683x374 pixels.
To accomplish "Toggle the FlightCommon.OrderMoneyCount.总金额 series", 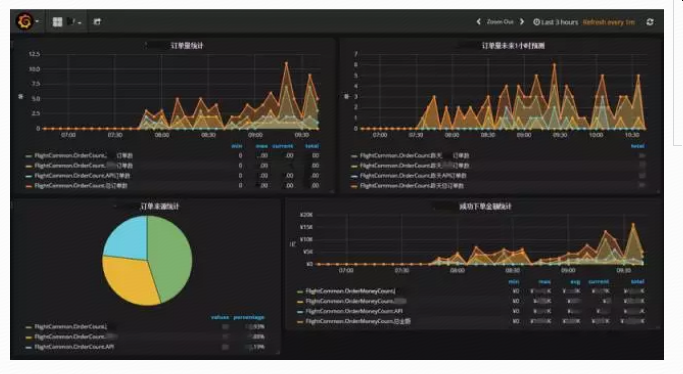I will click(x=358, y=321).
